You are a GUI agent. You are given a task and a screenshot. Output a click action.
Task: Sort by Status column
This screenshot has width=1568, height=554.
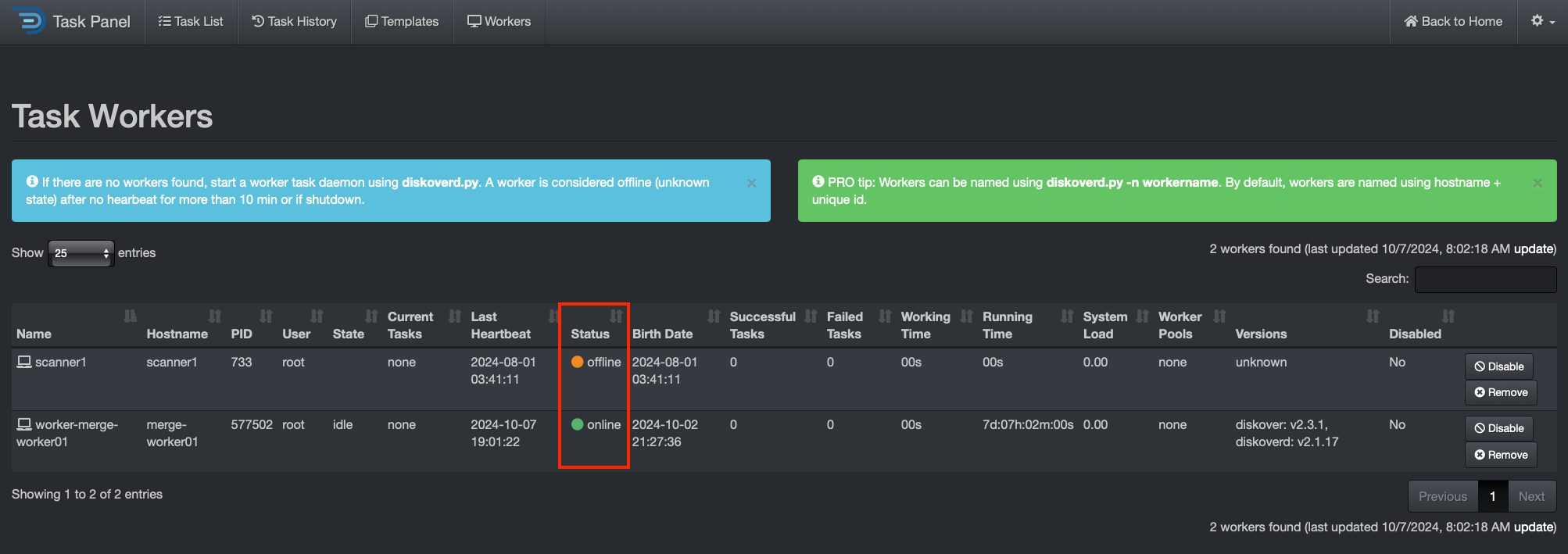[596, 325]
